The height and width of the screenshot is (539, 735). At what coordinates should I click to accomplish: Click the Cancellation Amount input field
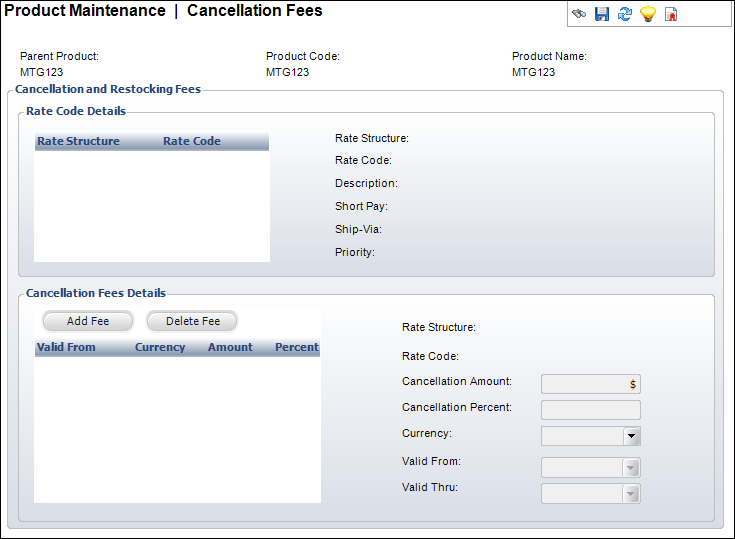591,384
